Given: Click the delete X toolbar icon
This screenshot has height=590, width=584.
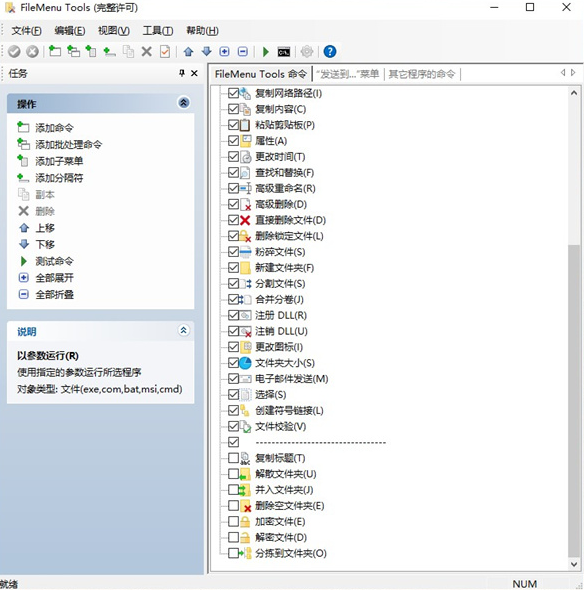Looking at the screenshot, I should pos(147,51).
